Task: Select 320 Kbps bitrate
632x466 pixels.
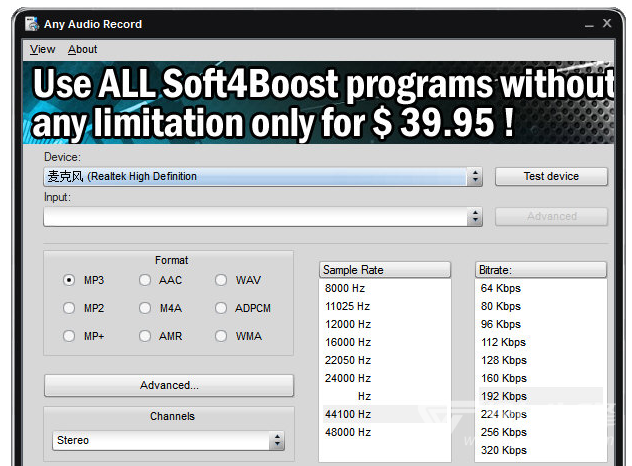Action: tap(541, 450)
